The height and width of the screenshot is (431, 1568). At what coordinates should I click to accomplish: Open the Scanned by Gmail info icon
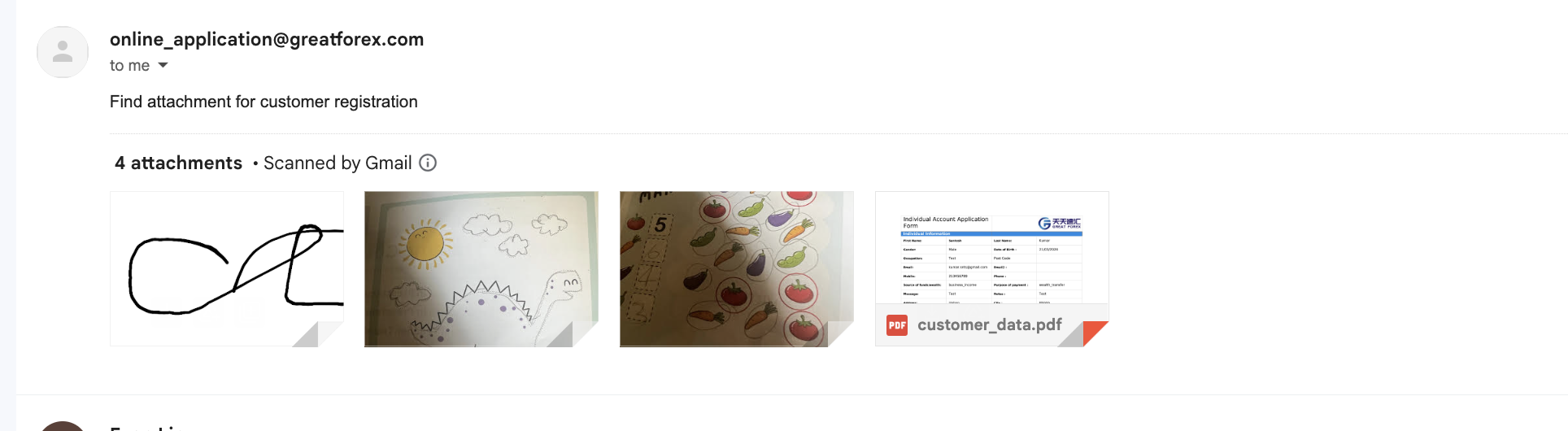click(428, 163)
